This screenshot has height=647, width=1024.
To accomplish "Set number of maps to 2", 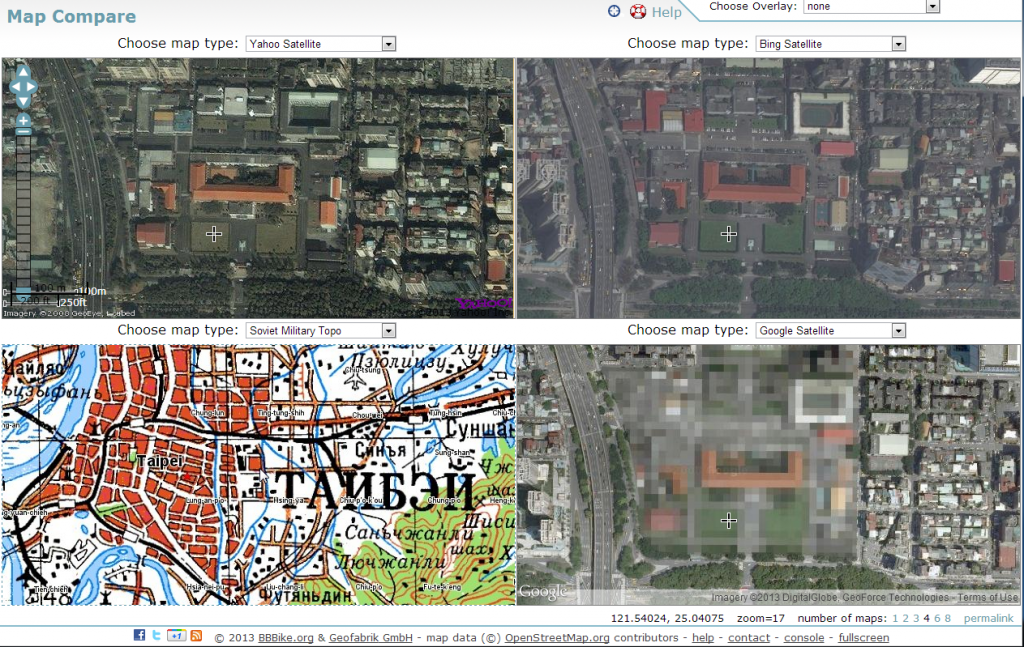I will point(905,618).
